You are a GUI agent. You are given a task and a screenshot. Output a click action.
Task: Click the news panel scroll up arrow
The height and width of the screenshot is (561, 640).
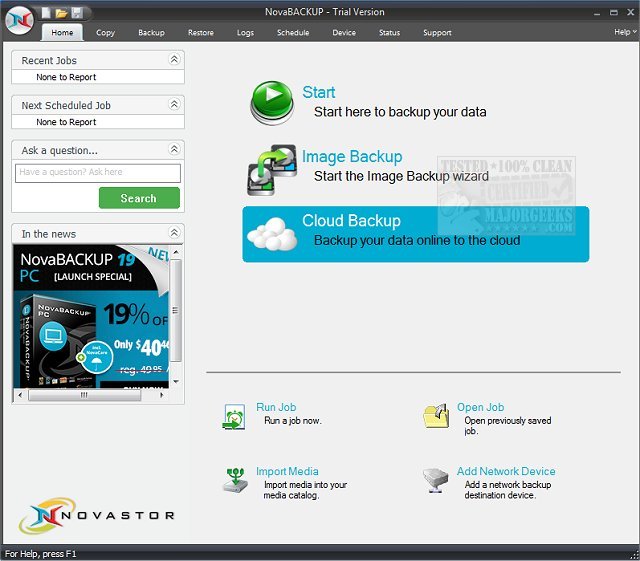[x=176, y=252]
